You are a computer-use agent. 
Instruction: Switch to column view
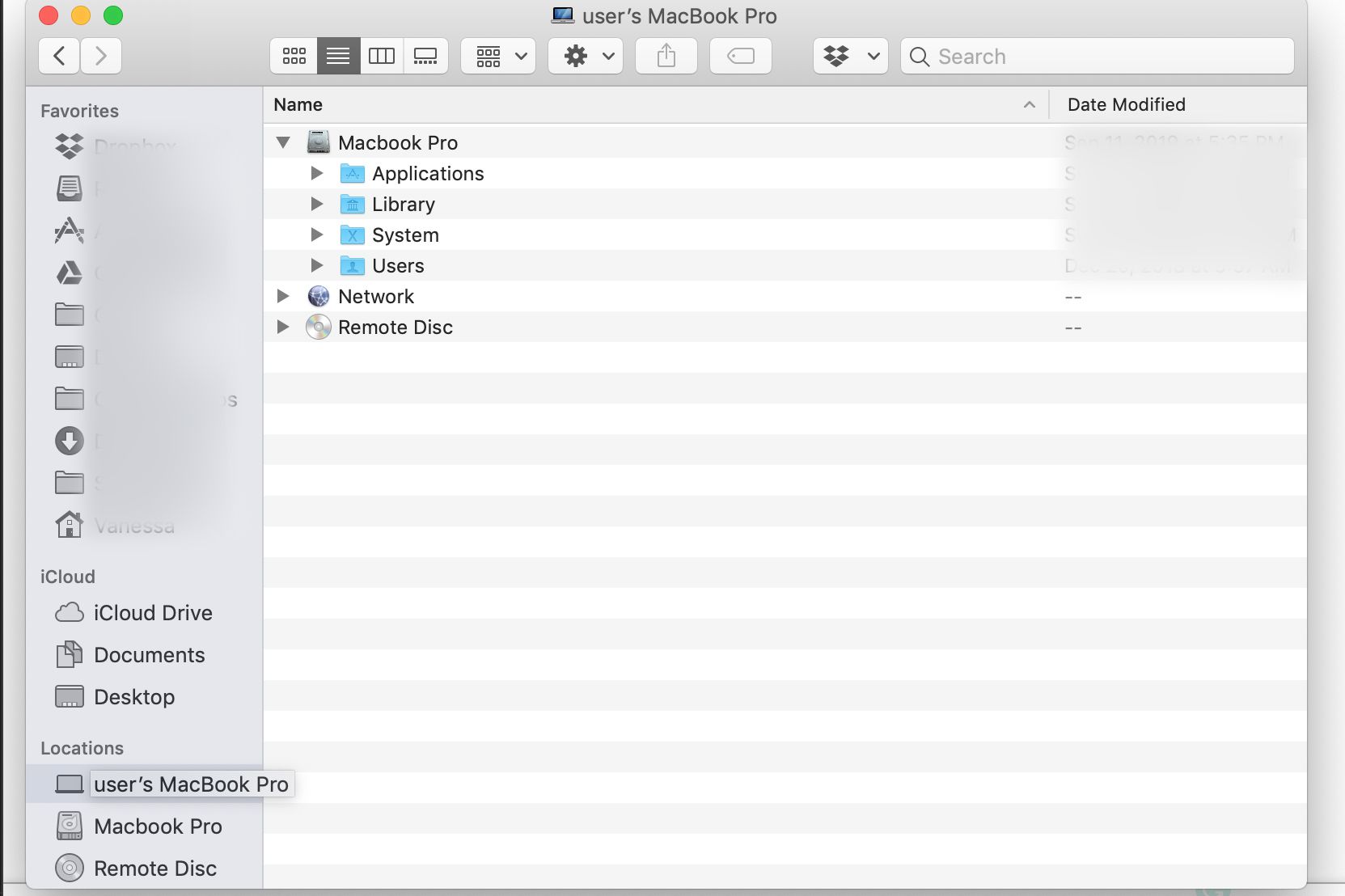382,56
